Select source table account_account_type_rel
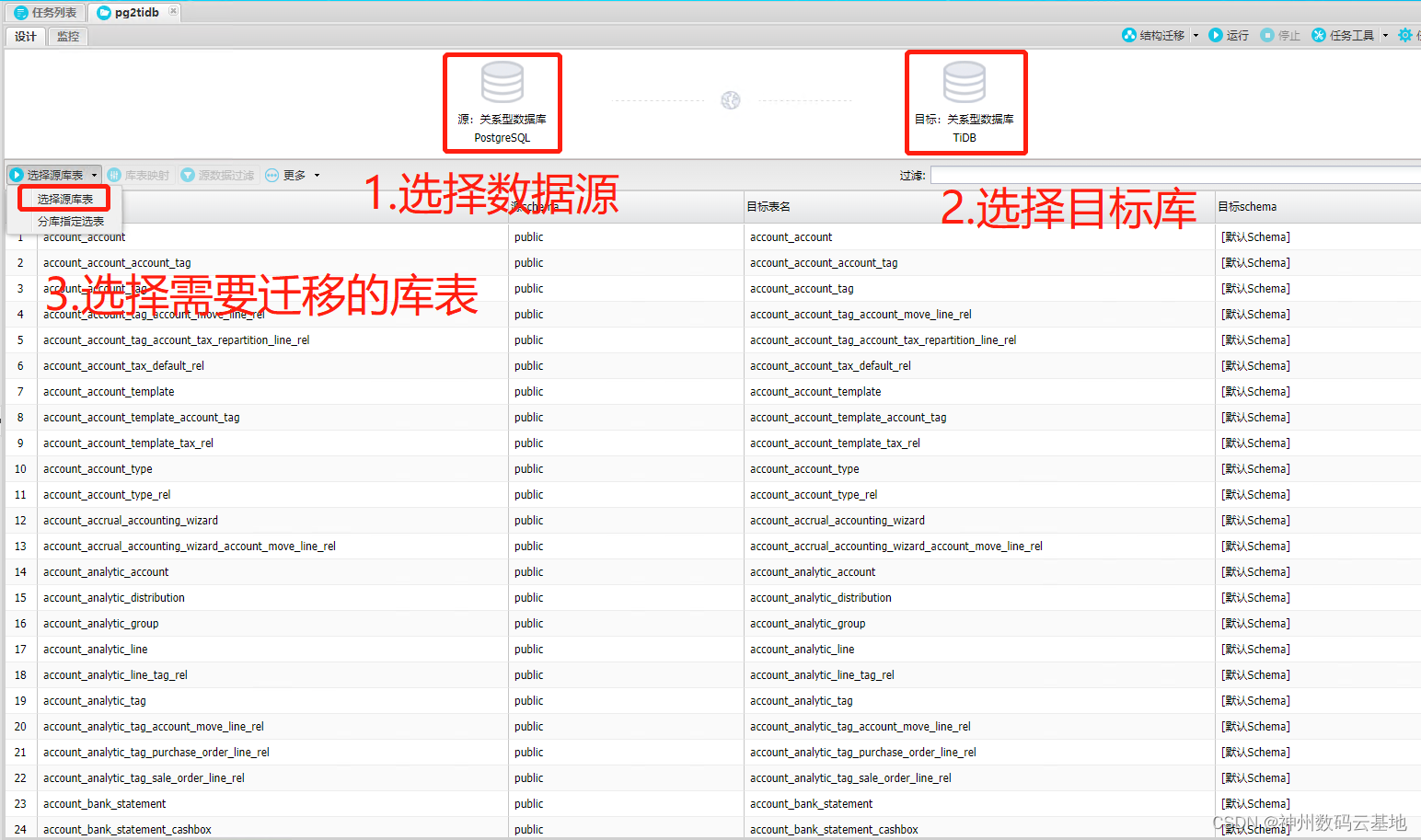 (107, 495)
